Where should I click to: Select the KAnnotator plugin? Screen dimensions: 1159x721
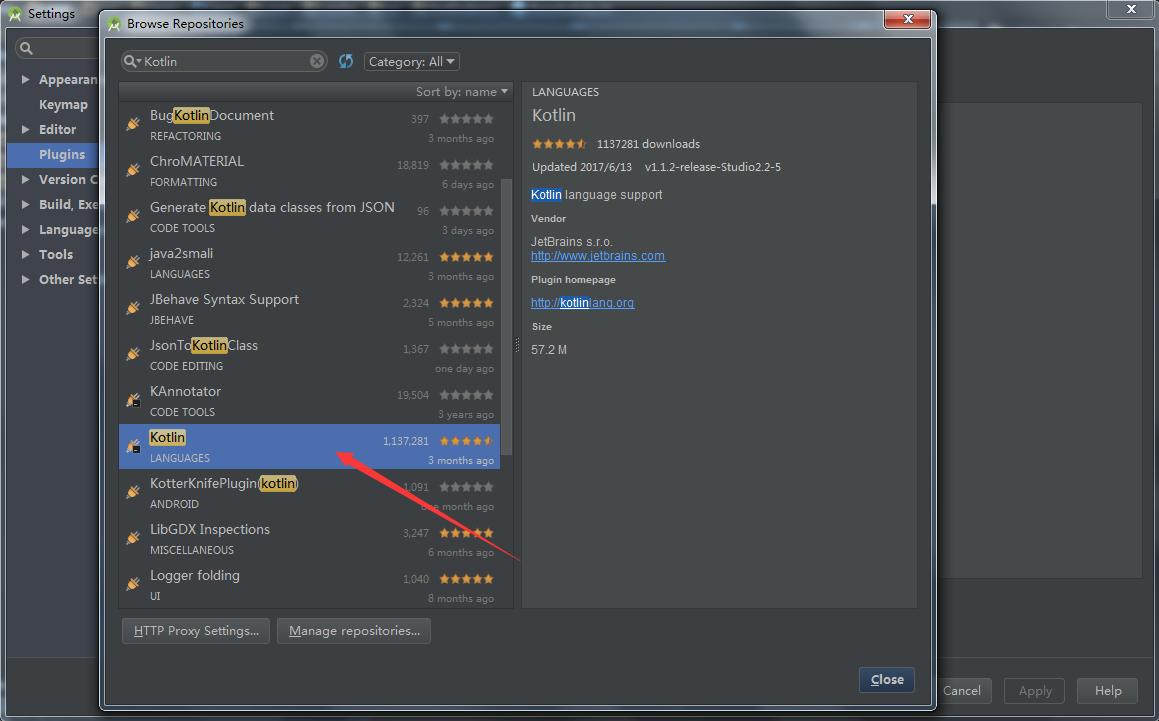tap(310, 401)
